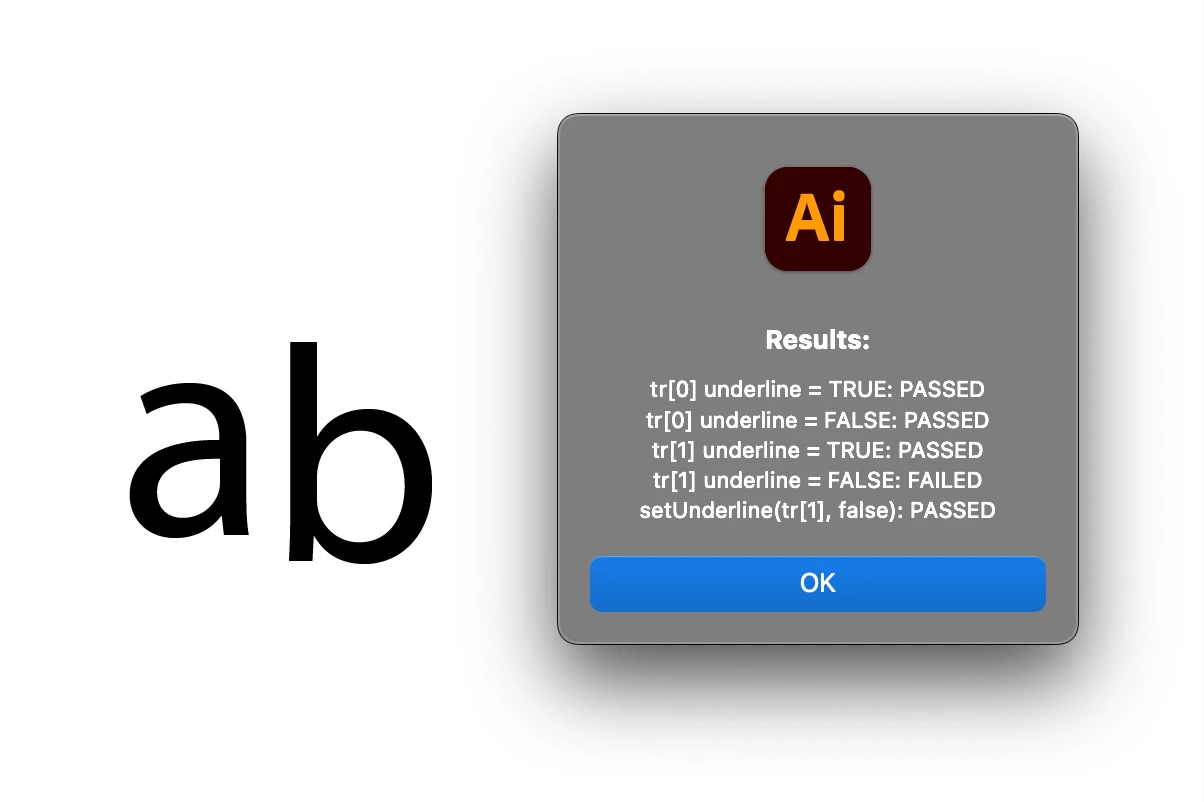
Task: Click 'tr[1] underline = TRUE: PASSED' line
Action: [817, 450]
